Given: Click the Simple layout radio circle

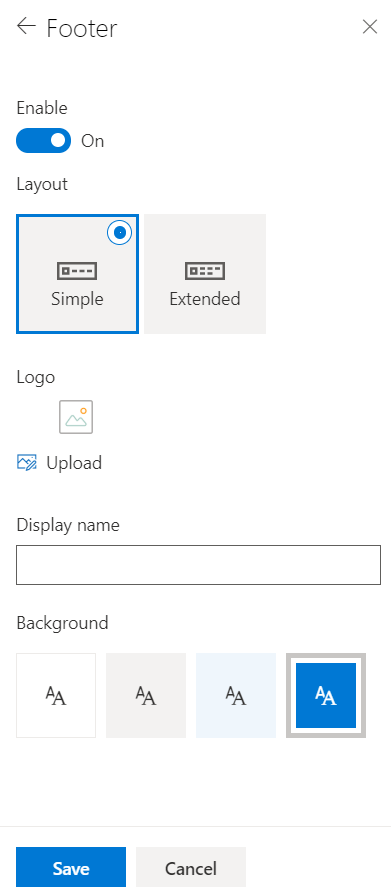Looking at the screenshot, I should point(120,232).
